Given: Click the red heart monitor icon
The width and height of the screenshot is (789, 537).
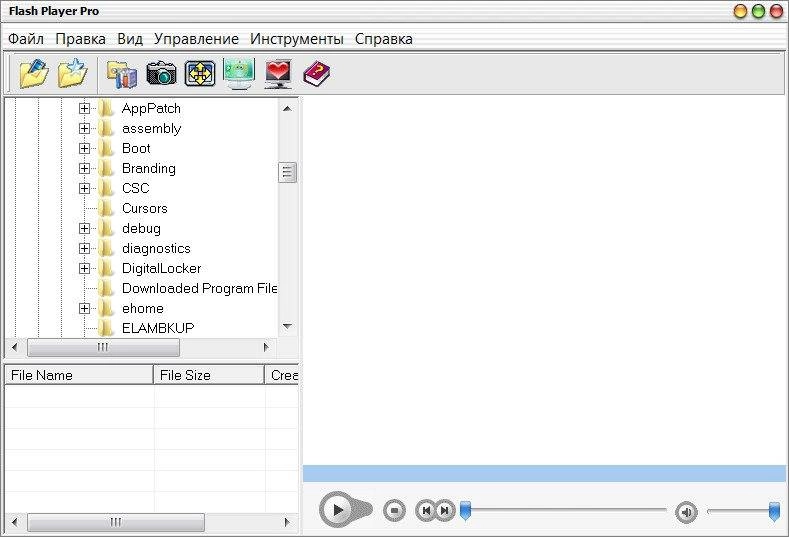Looking at the screenshot, I should point(278,74).
